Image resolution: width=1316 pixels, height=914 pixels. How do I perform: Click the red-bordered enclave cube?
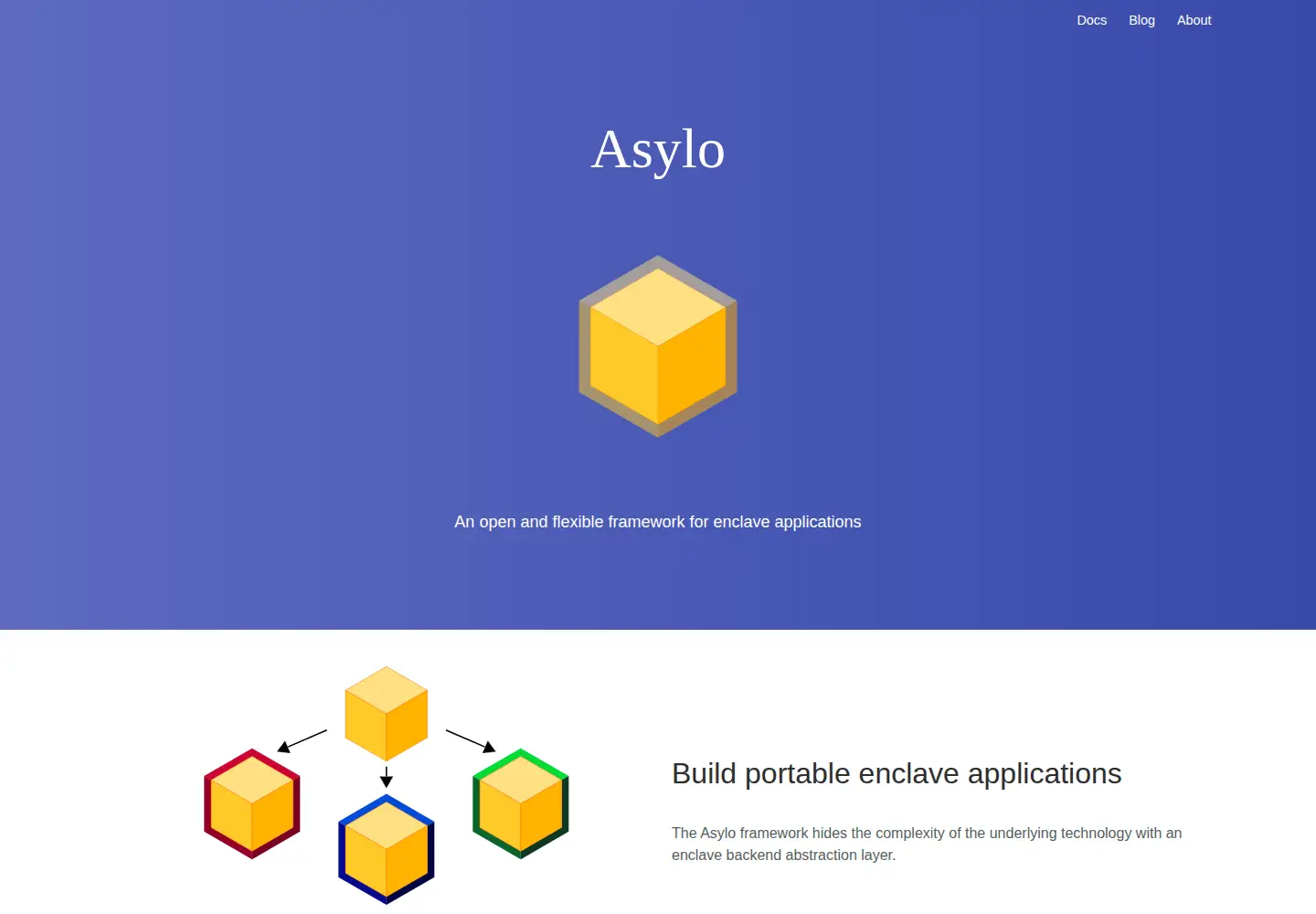(x=252, y=803)
